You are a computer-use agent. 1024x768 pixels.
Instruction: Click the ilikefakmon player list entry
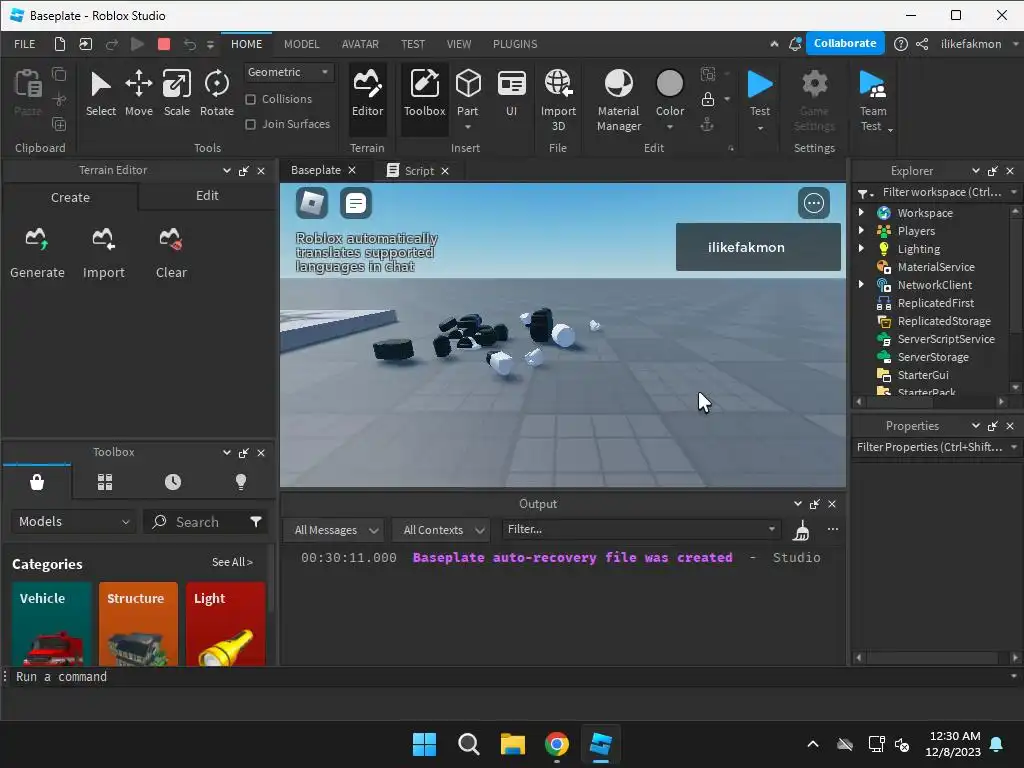(x=758, y=247)
